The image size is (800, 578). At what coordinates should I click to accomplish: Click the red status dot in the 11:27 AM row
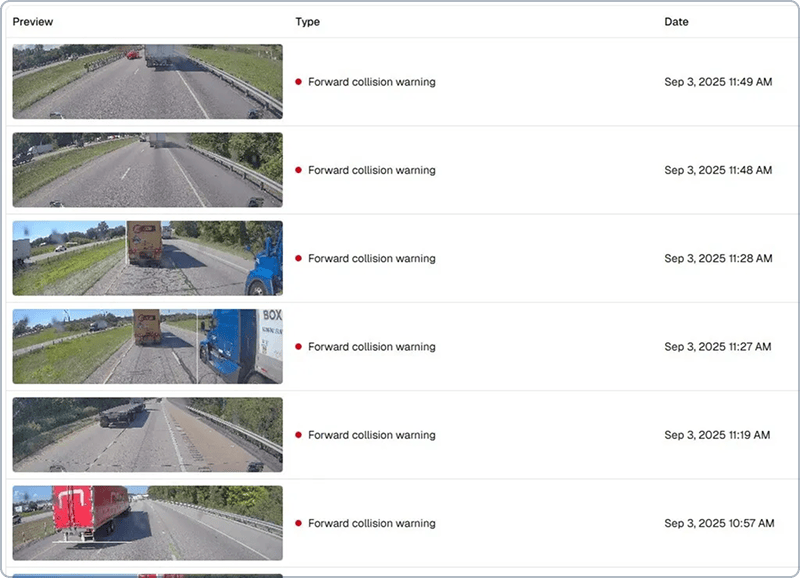tap(299, 347)
